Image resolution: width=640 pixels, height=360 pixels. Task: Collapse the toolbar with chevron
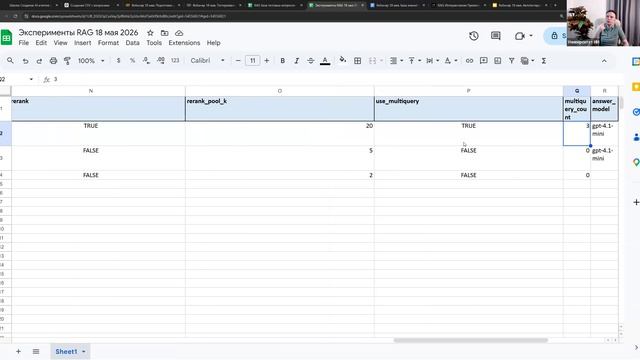pyautogui.click(x=604, y=61)
